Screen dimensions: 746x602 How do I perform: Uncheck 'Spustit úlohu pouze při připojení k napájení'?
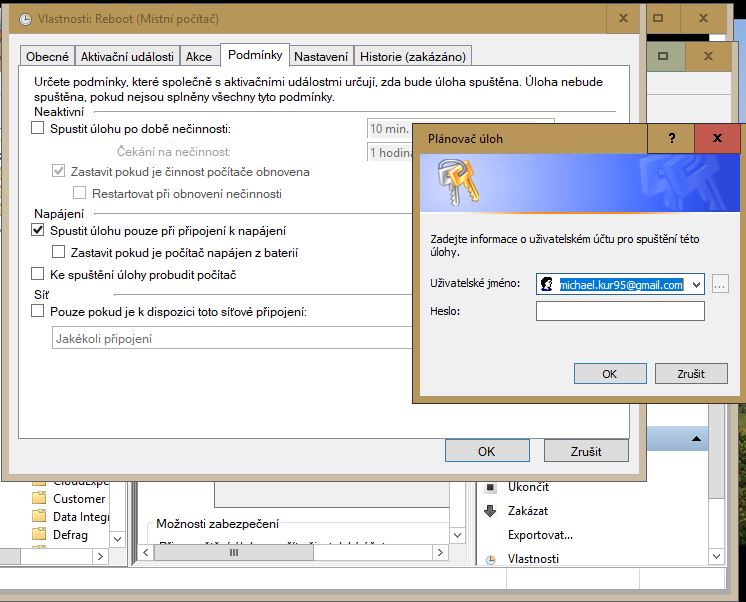[x=38, y=231]
